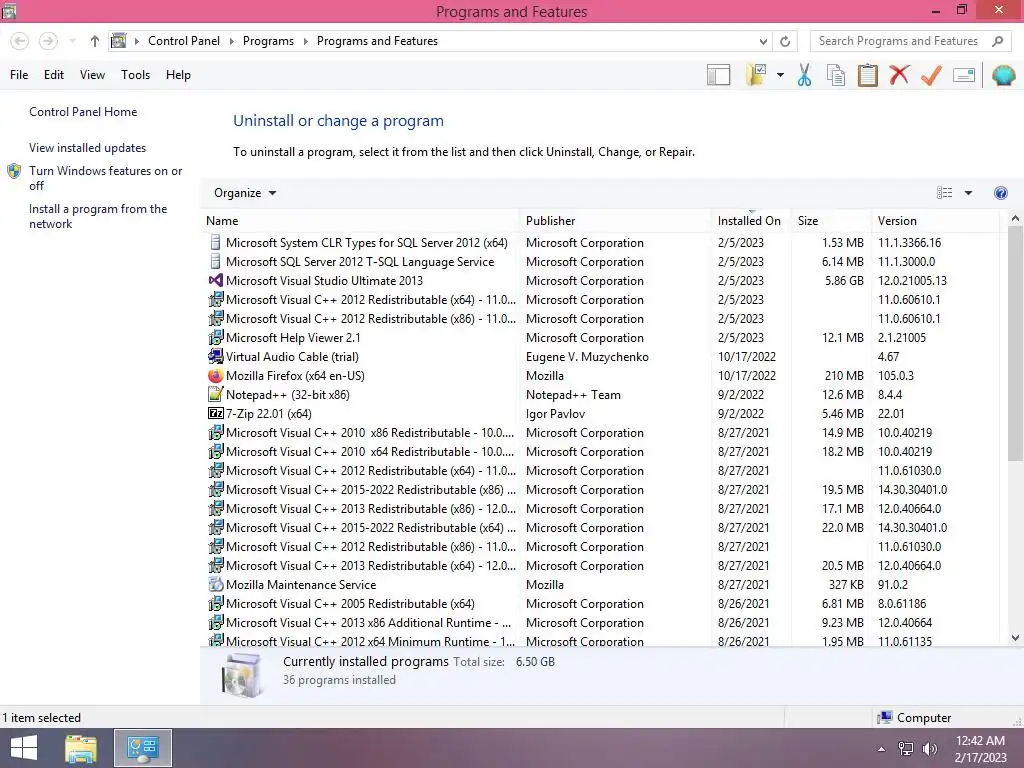Open Turn Windows features on or off
Image resolution: width=1024 pixels, height=768 pixels.
[105, 178]
